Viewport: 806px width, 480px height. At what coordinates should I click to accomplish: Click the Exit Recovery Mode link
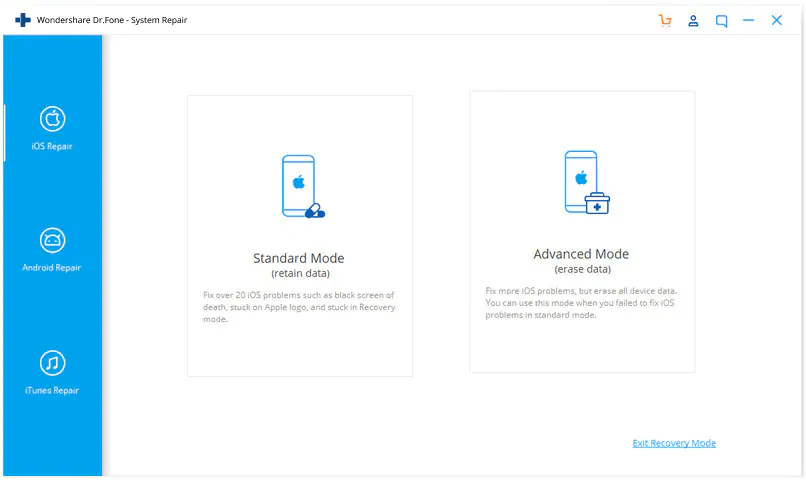click(674, 443)
